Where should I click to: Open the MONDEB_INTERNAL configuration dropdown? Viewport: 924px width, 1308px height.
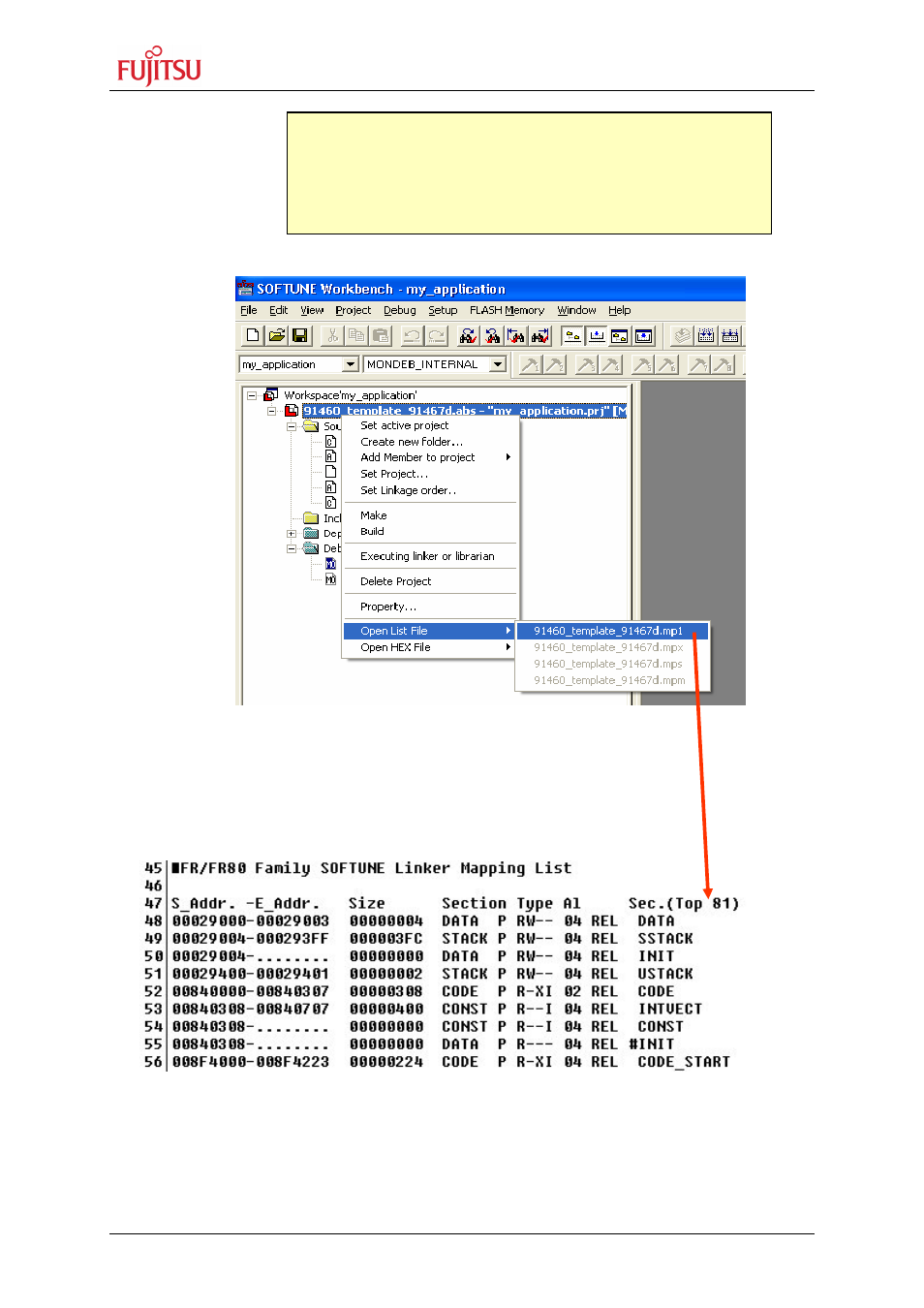(x=498, y=364)
